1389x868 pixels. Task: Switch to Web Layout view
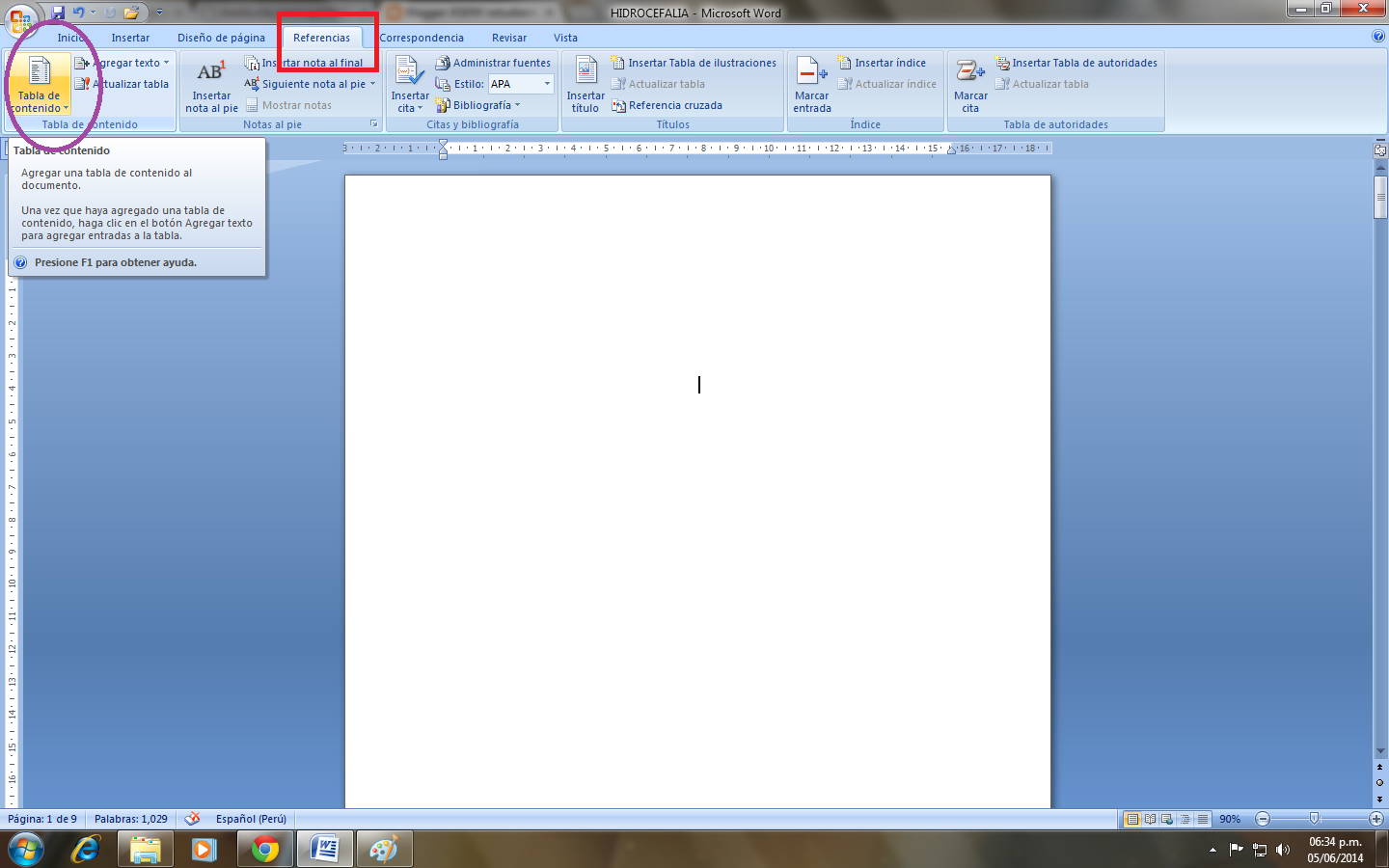pos(1167,819)
